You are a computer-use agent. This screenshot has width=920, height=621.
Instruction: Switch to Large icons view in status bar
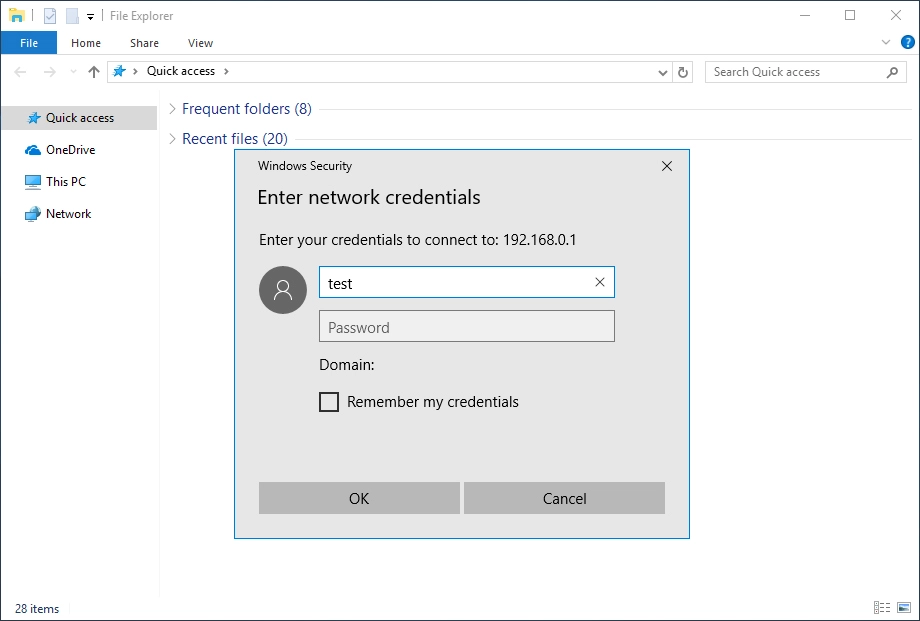pos(904,608)
